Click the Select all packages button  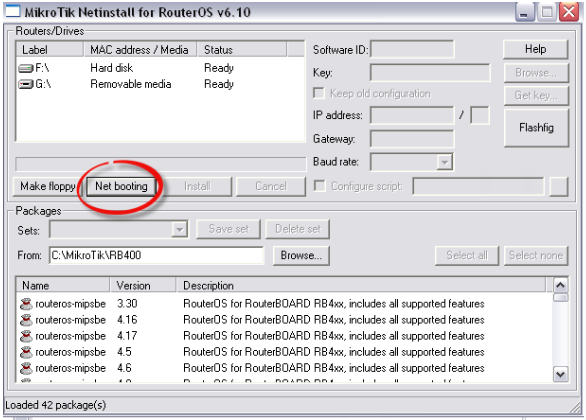pyautogui.click(x=467, y=256)
